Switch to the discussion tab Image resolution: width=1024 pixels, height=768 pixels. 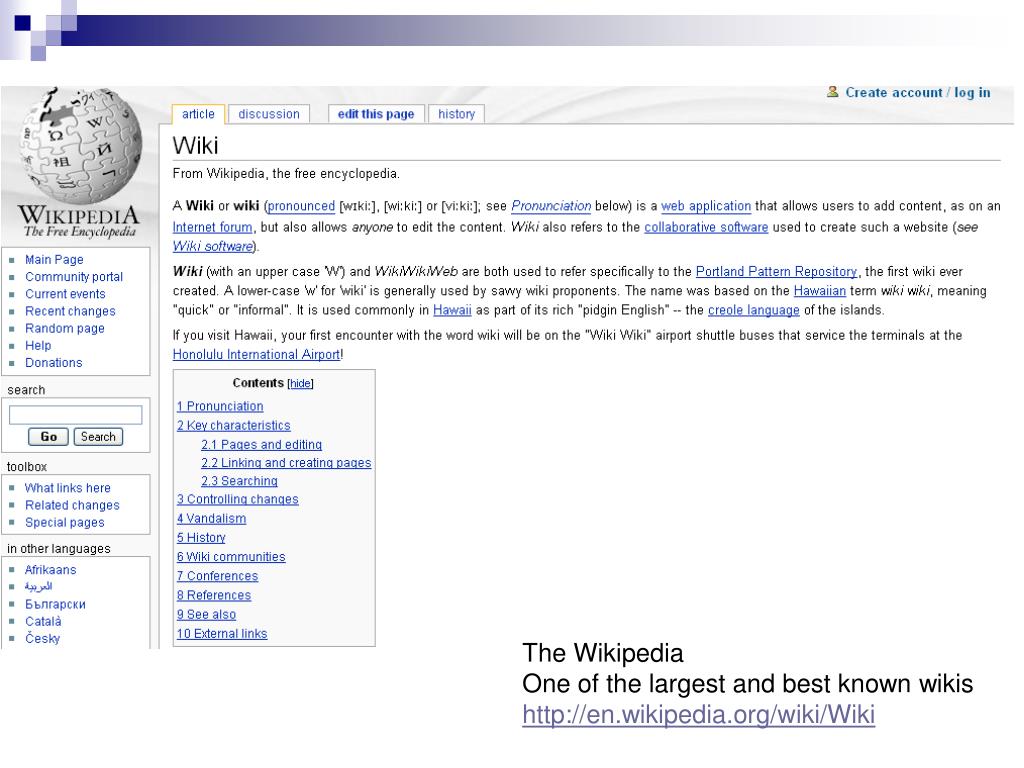pyautogui.click(x=268, y=114)
